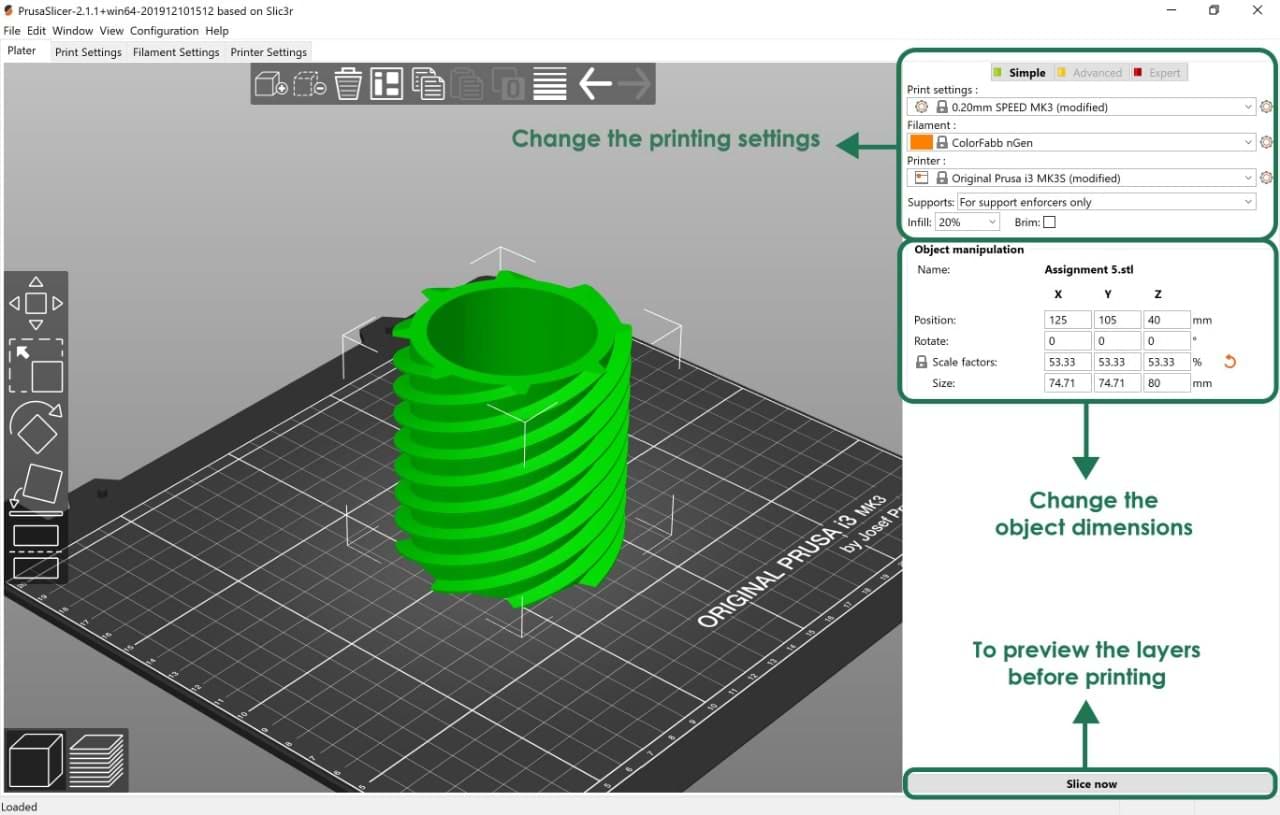
Task: Click the Delete object cube icon
Action: [x=309, y=85]
